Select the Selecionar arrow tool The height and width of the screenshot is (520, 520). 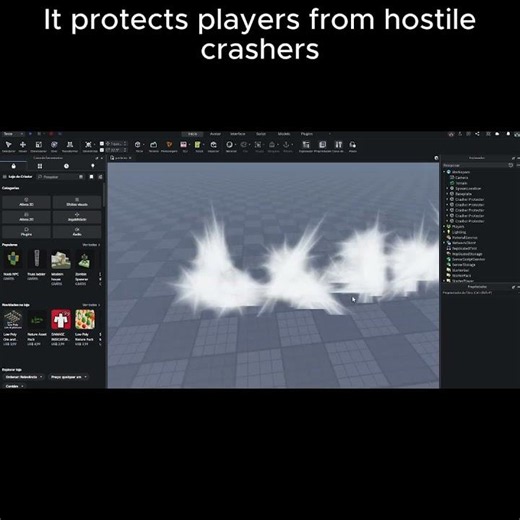[8, 145]
